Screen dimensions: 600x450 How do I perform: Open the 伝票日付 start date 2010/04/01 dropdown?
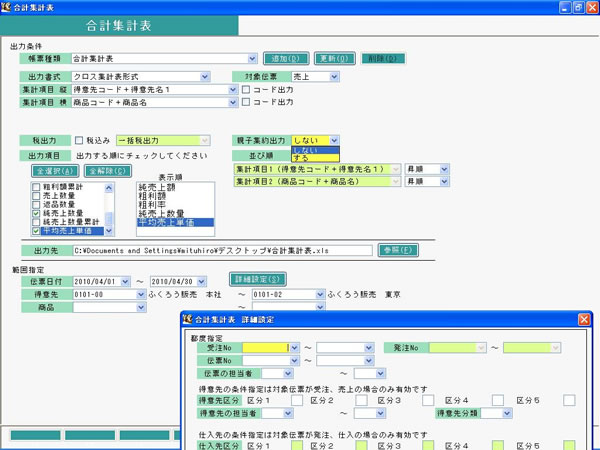coord(125,282)
